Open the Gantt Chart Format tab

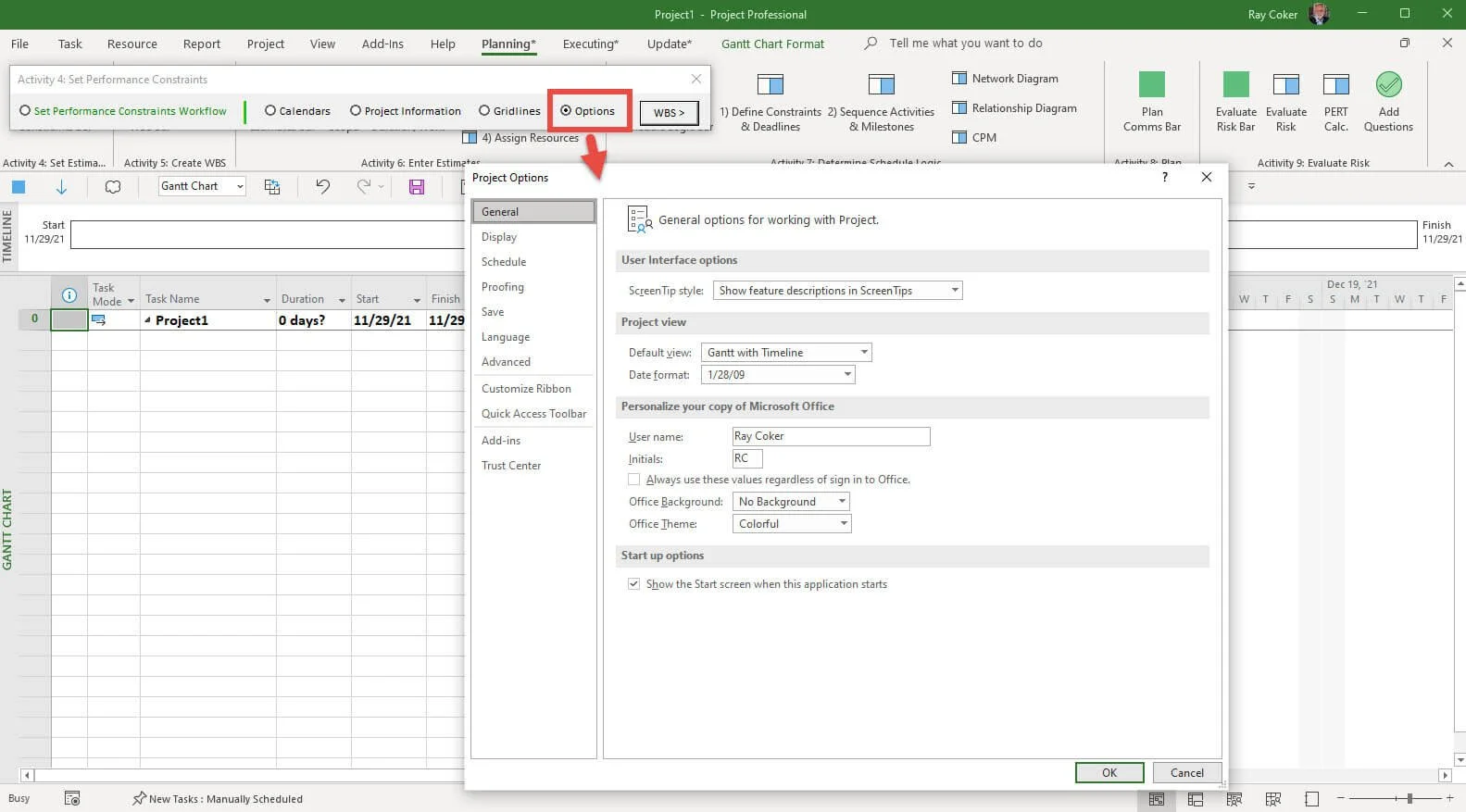pos(772,44)
